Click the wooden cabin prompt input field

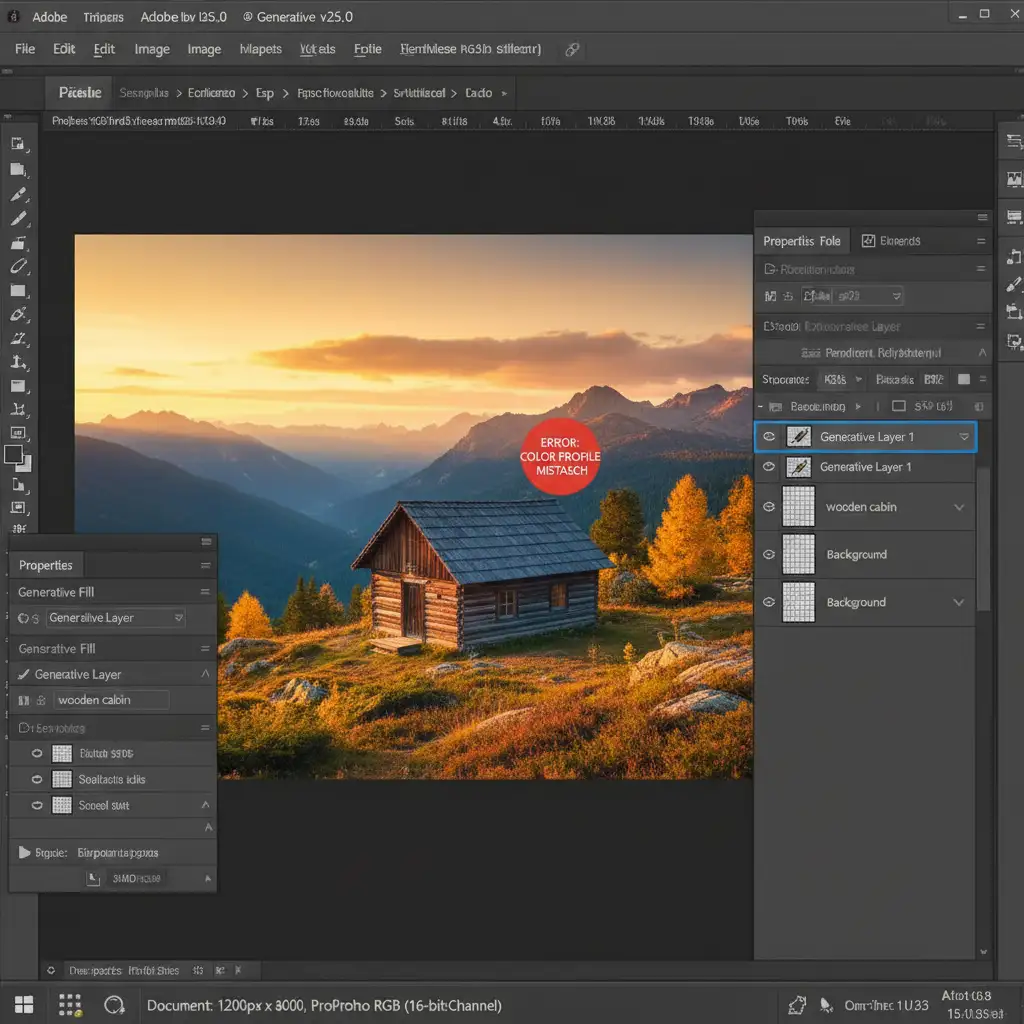coord(110,700)
